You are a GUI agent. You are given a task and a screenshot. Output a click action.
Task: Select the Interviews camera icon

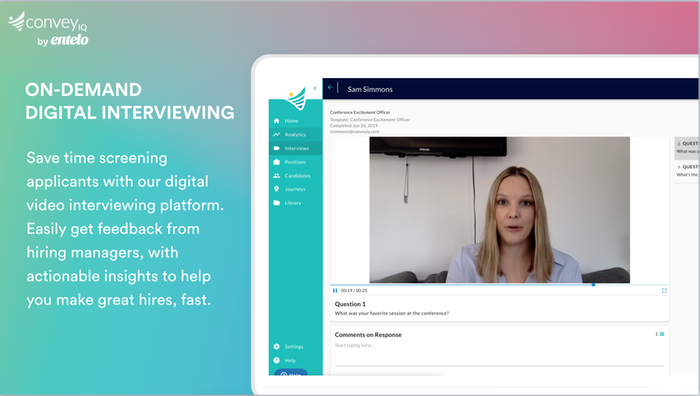(276, 148)
